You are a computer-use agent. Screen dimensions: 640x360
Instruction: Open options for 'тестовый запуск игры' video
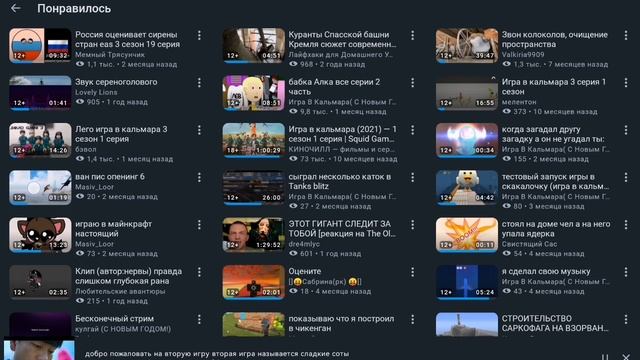(x=626, y=178)
